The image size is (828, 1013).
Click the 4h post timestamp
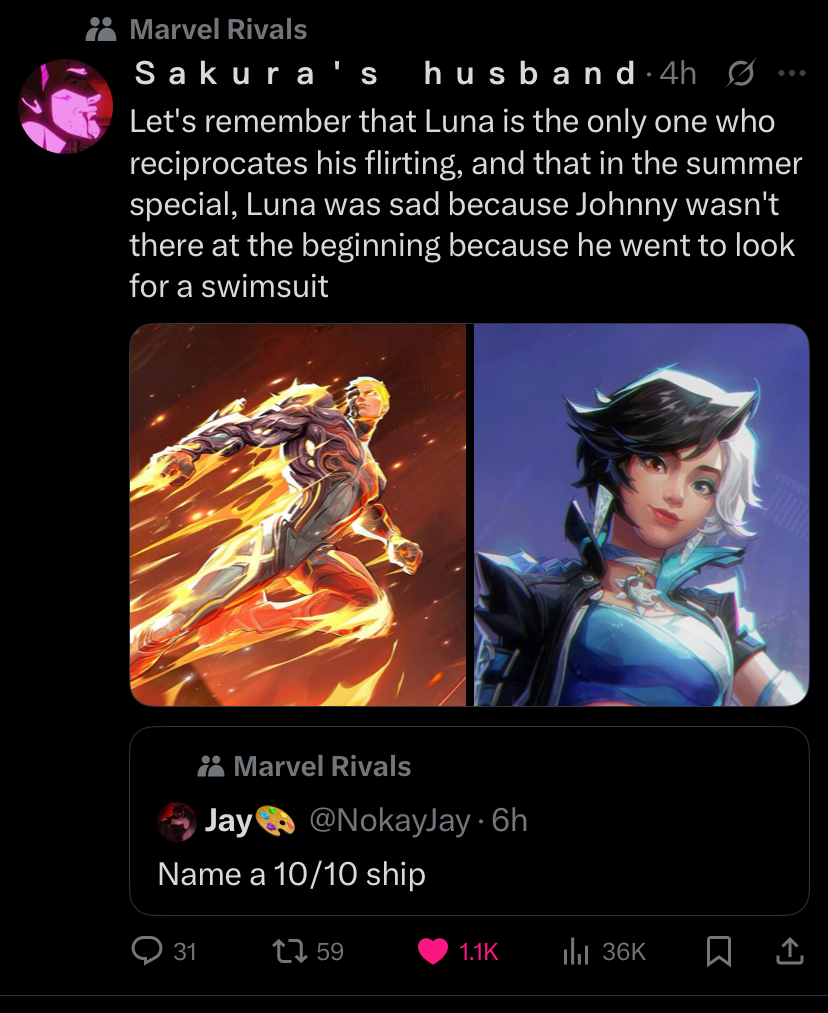point(678,74)
